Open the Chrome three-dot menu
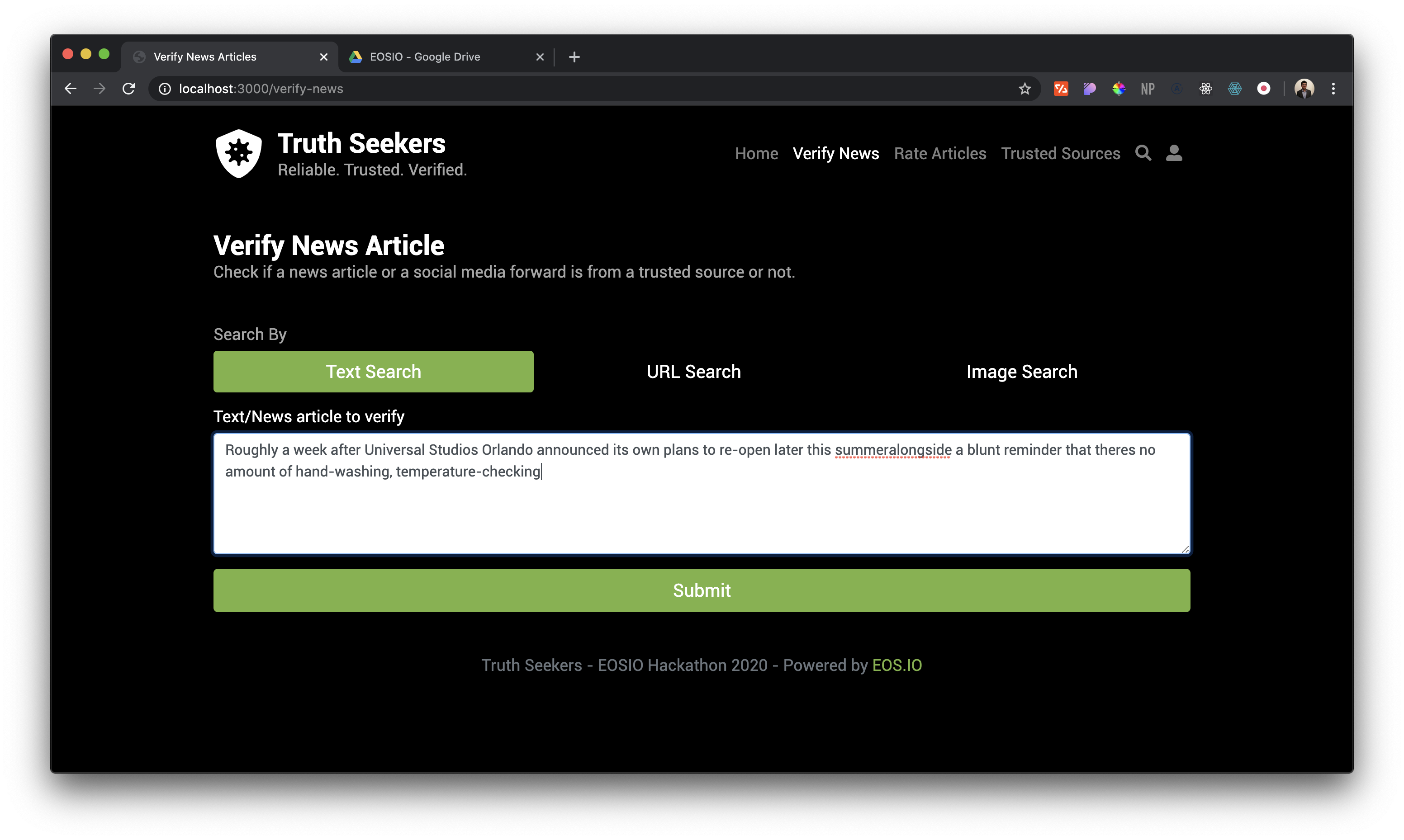The image size is (1404, 840). 1333,89
